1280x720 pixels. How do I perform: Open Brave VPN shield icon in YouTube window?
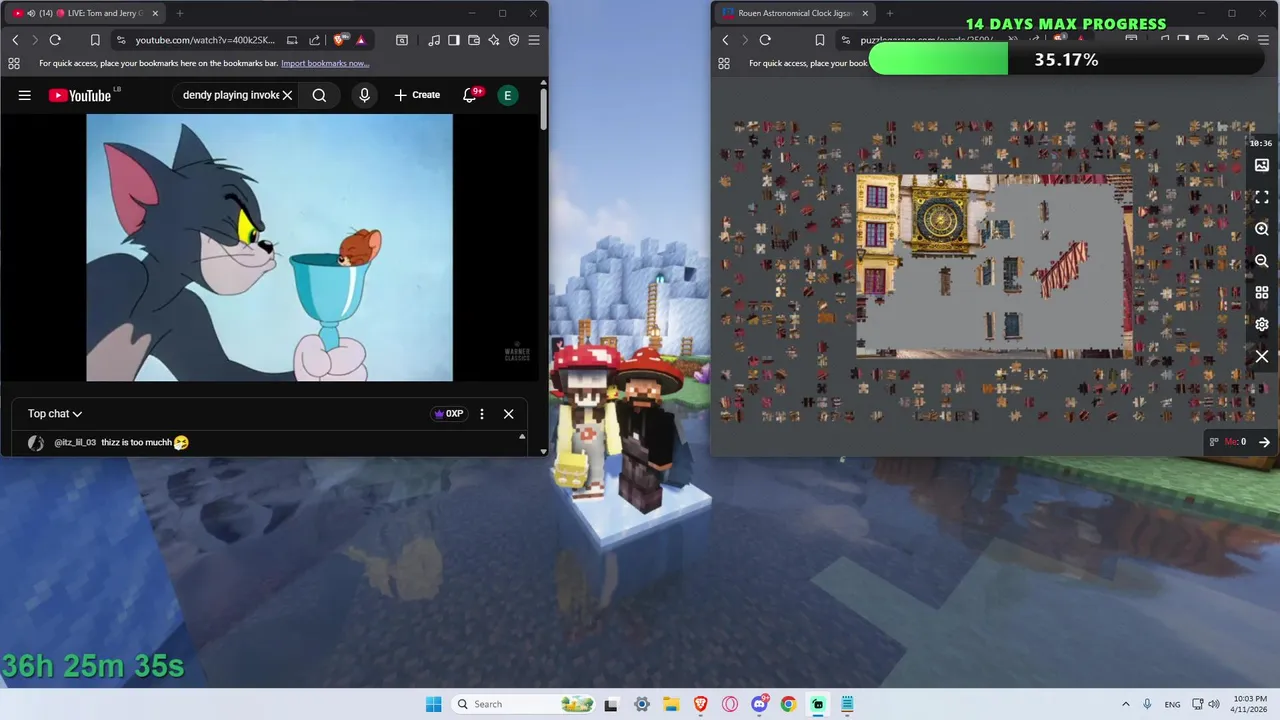click(x=514, y=40)
